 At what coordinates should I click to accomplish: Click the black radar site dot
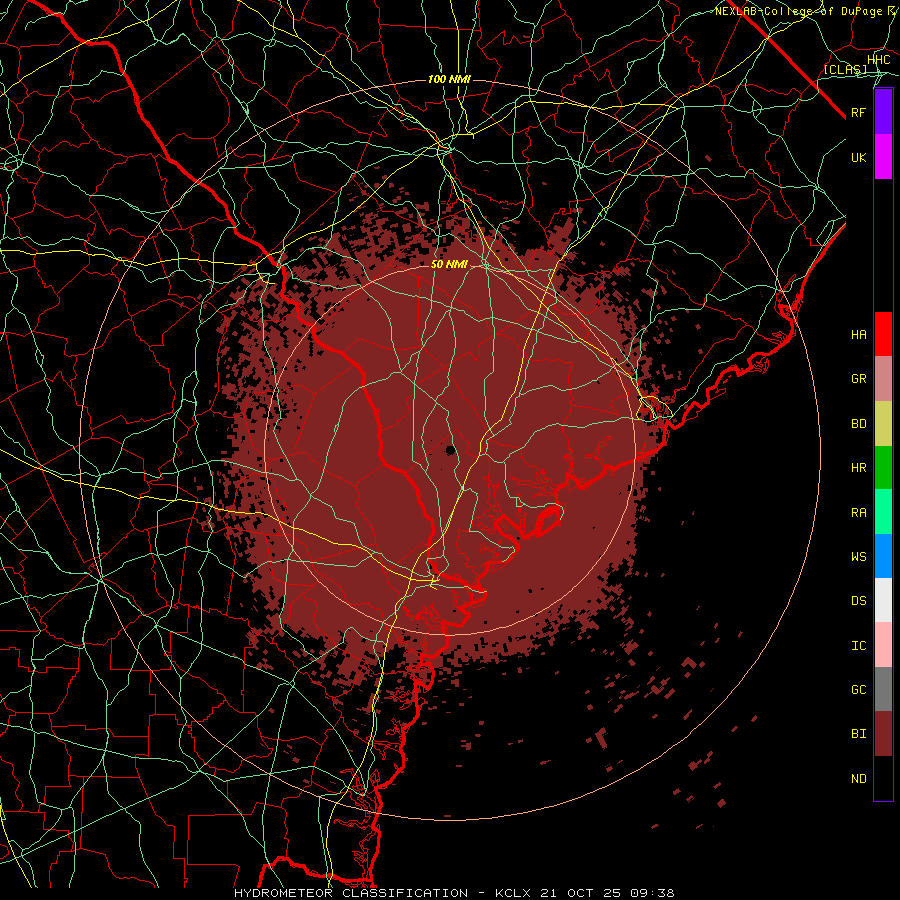point(451,449)
